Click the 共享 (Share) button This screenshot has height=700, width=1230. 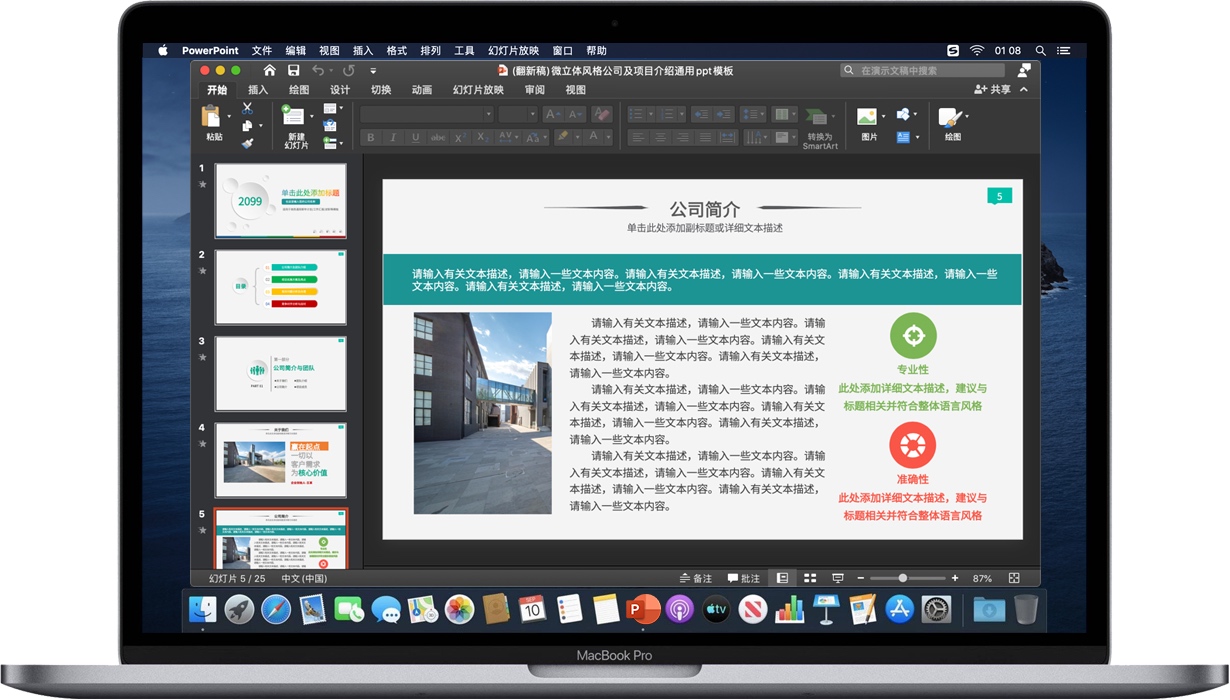click(x=995, y=89)
